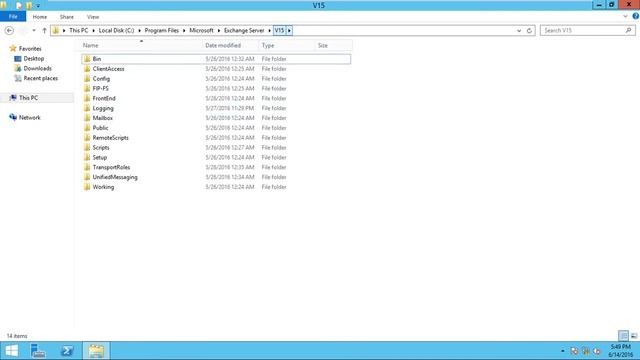Select the Public folder icon
The height and width of the screenshot is (360, 640).
pos(87,128)
